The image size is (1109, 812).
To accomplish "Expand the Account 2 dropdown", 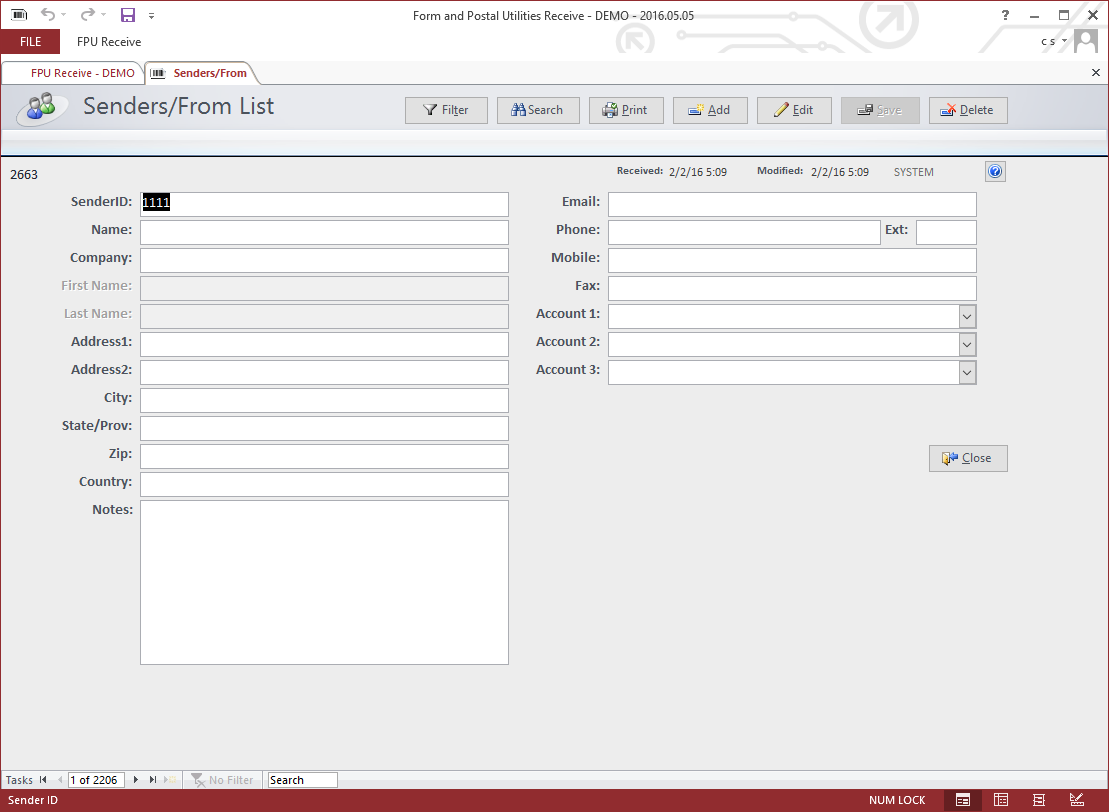I will tap(967, 344).
